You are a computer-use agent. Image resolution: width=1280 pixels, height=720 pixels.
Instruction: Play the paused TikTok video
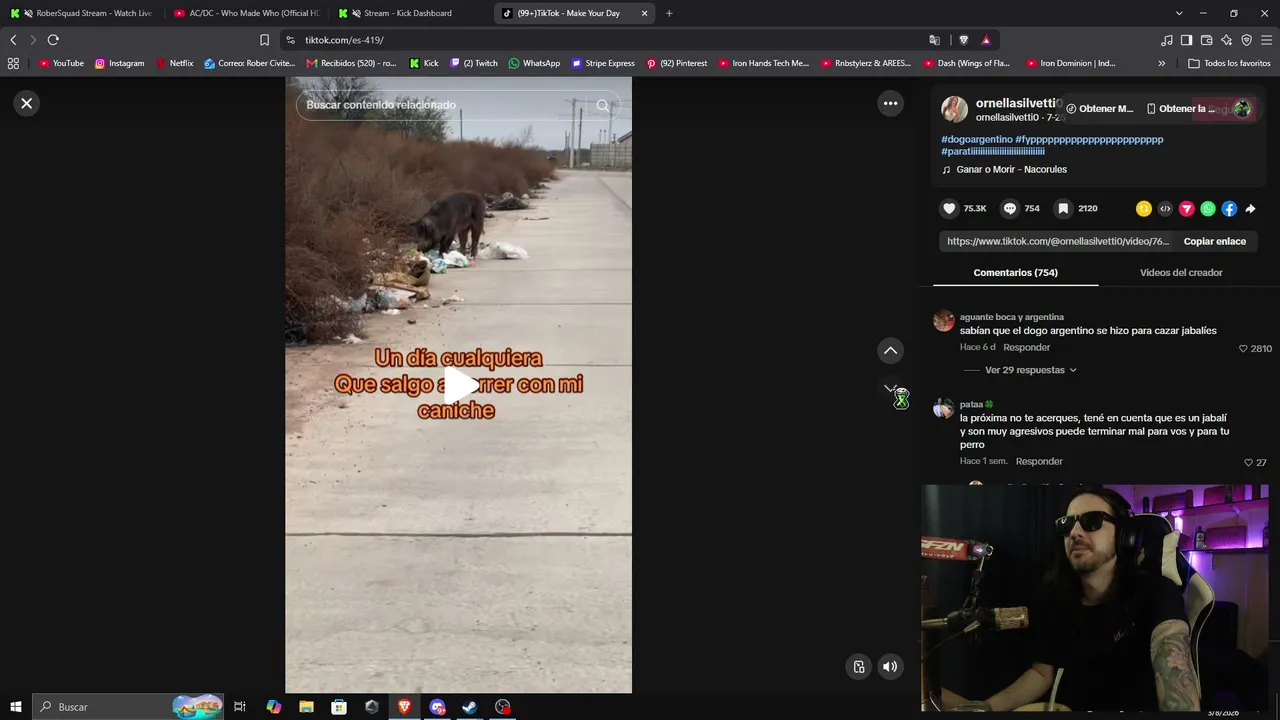(459, 385)
